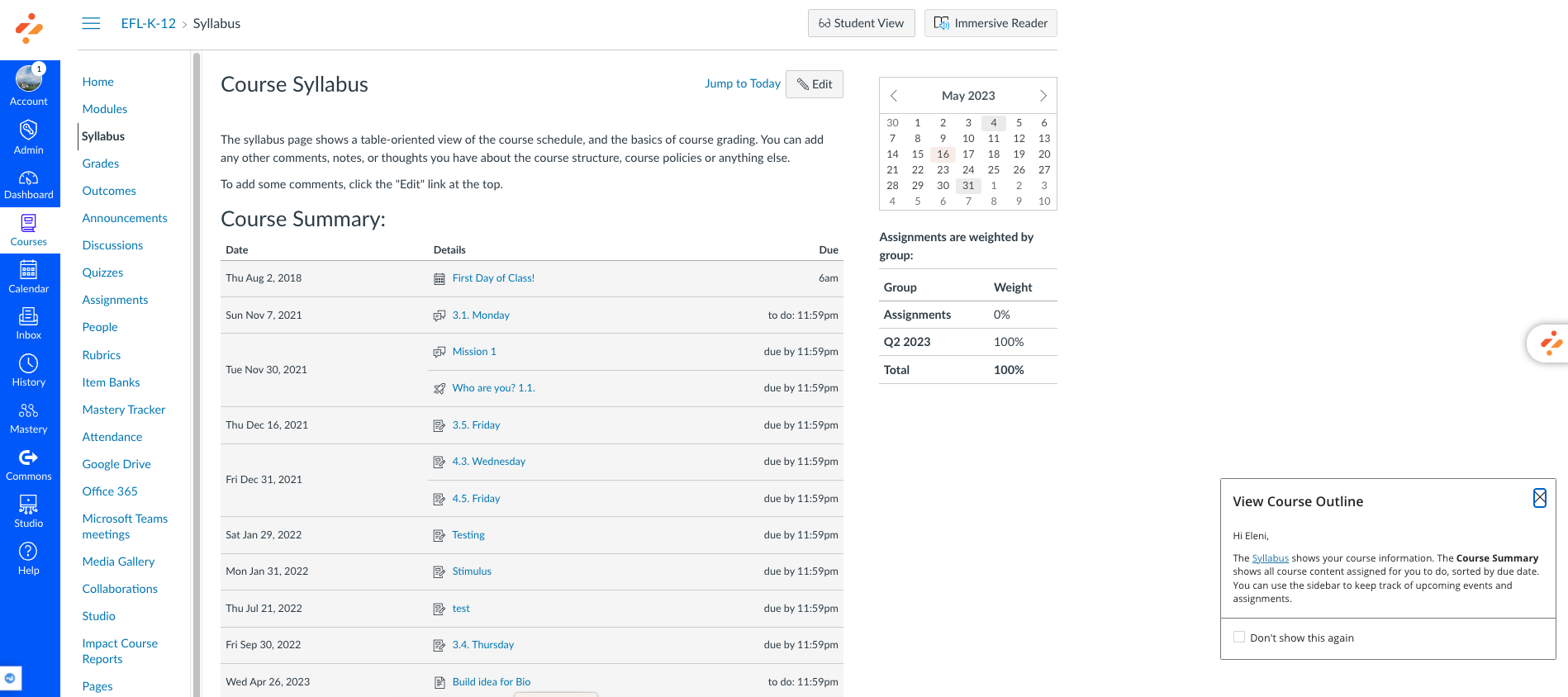This screenshot has width=1568, height=697.
Task: Launch Immersive Reader
Action: point(991,23)
